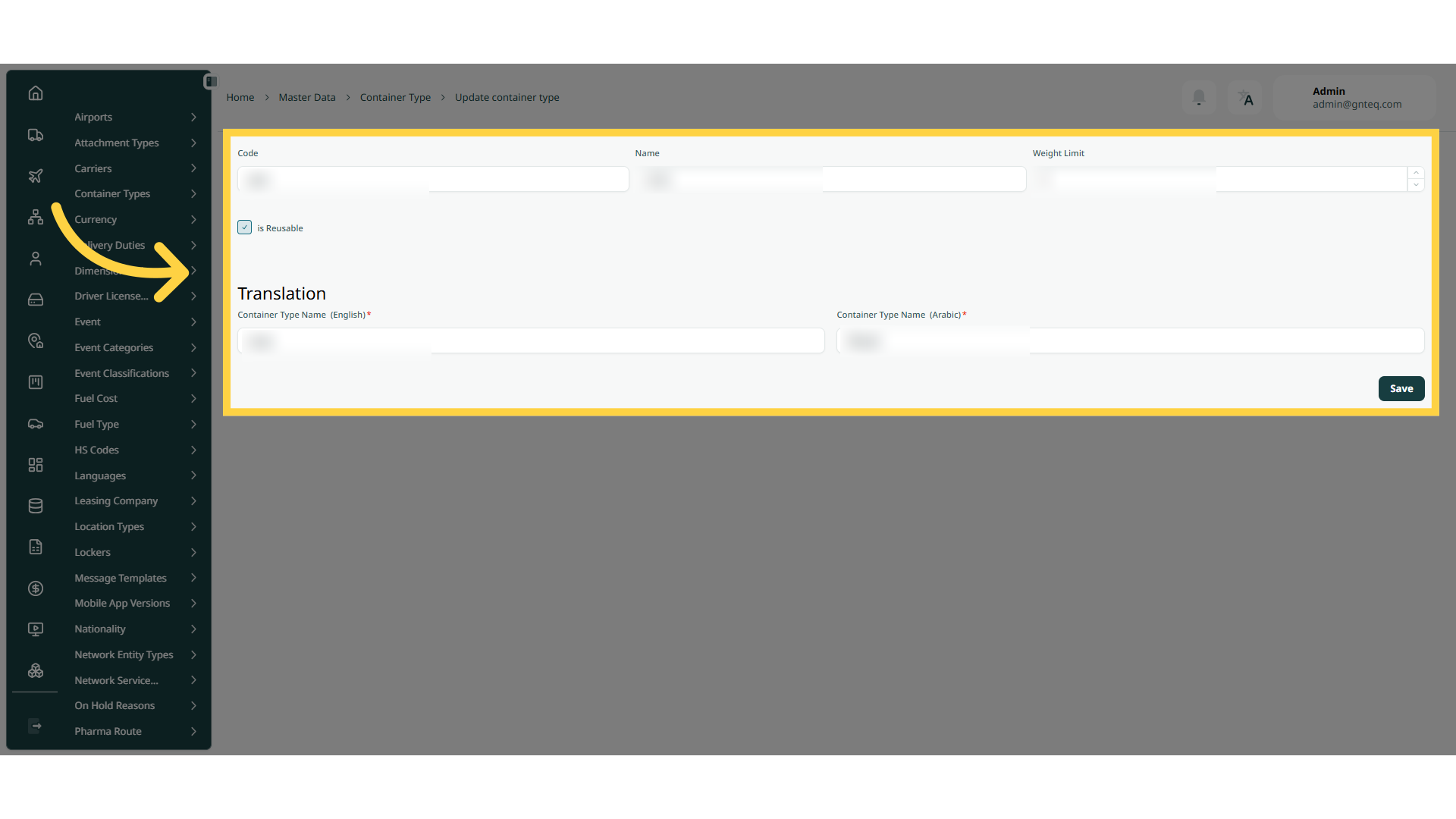
Task: Go to Master Data breadcrumb link
Action: click(x=306, y=98)
